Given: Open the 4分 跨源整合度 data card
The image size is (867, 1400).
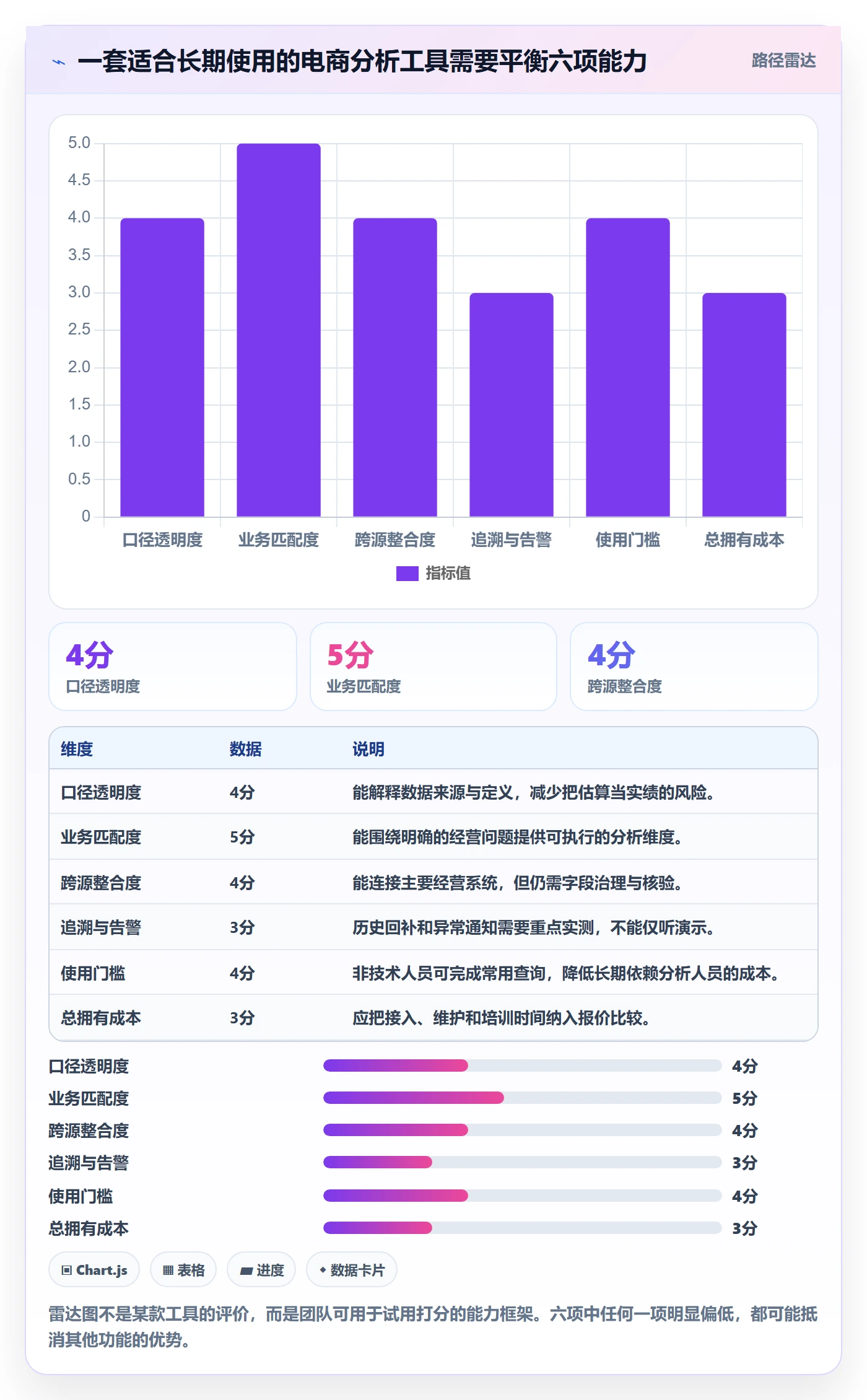Looking at the screenshot, I should [x=694, y=667].
